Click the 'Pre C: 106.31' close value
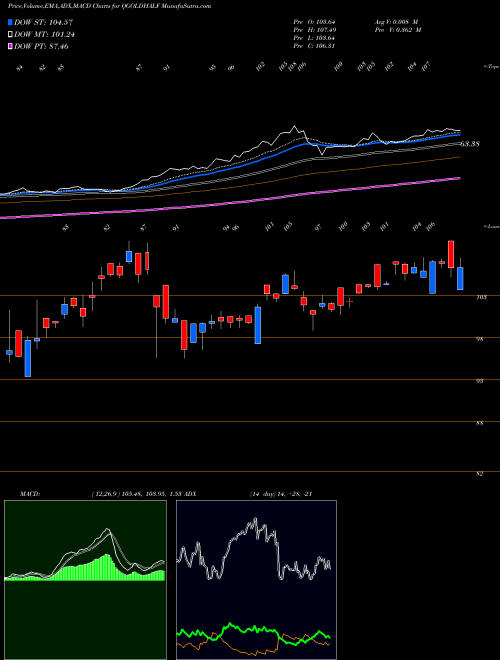 point(314,46)
